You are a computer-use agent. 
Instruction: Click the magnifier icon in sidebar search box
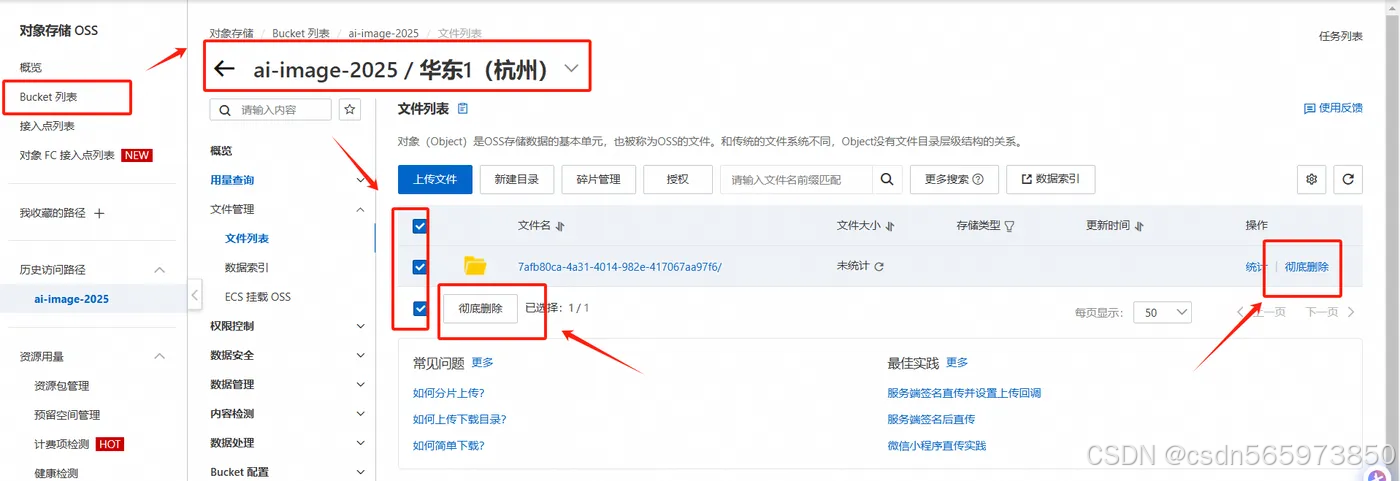click(223, 109)
